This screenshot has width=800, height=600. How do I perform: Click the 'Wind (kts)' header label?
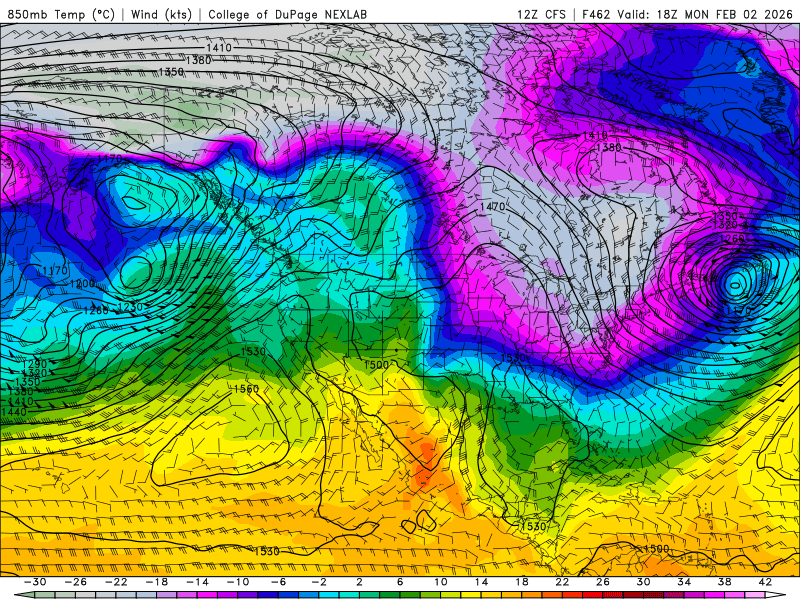pos(161,14)
